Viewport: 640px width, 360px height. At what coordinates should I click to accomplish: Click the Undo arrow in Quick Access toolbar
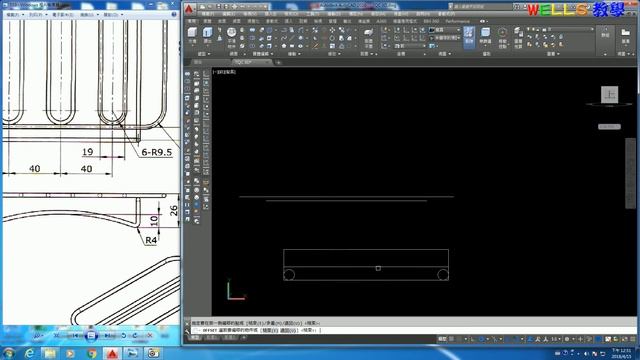[242, 7]
